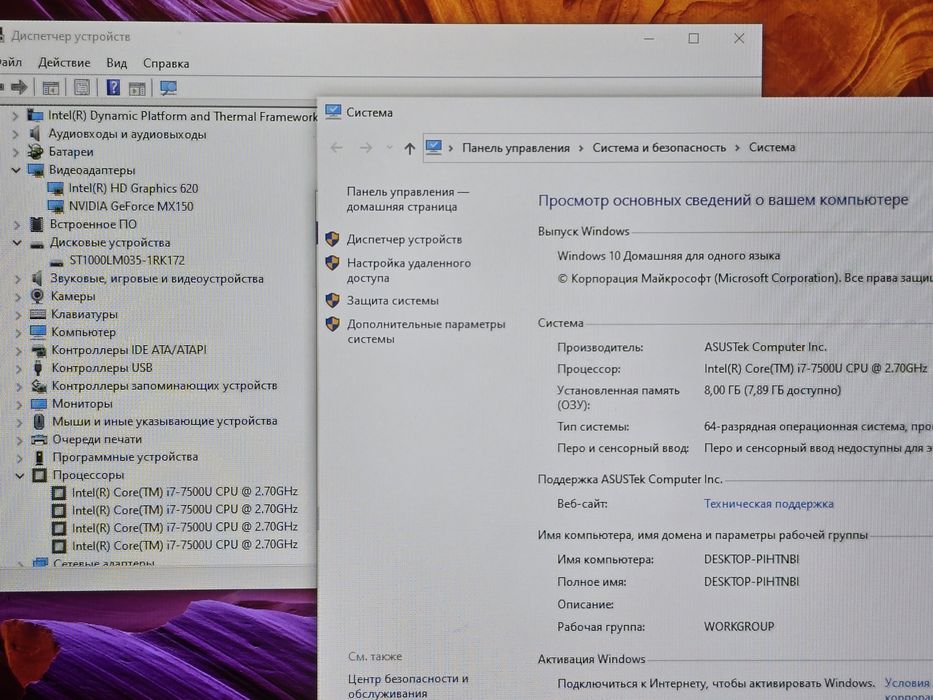Click the Техническая поддержка website link
The height and width of the screenshot is (700, 933).
(x=769, y=504)
